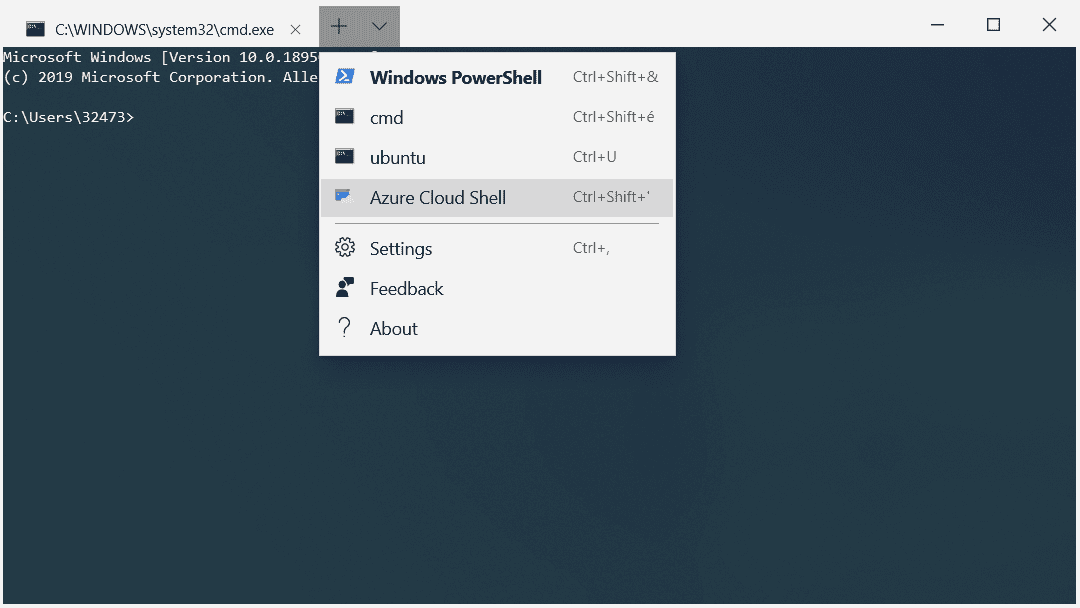This screenshot has height=608, width=1080.
Task: Open a cmd profile from the menu
Action: [497, 117]
